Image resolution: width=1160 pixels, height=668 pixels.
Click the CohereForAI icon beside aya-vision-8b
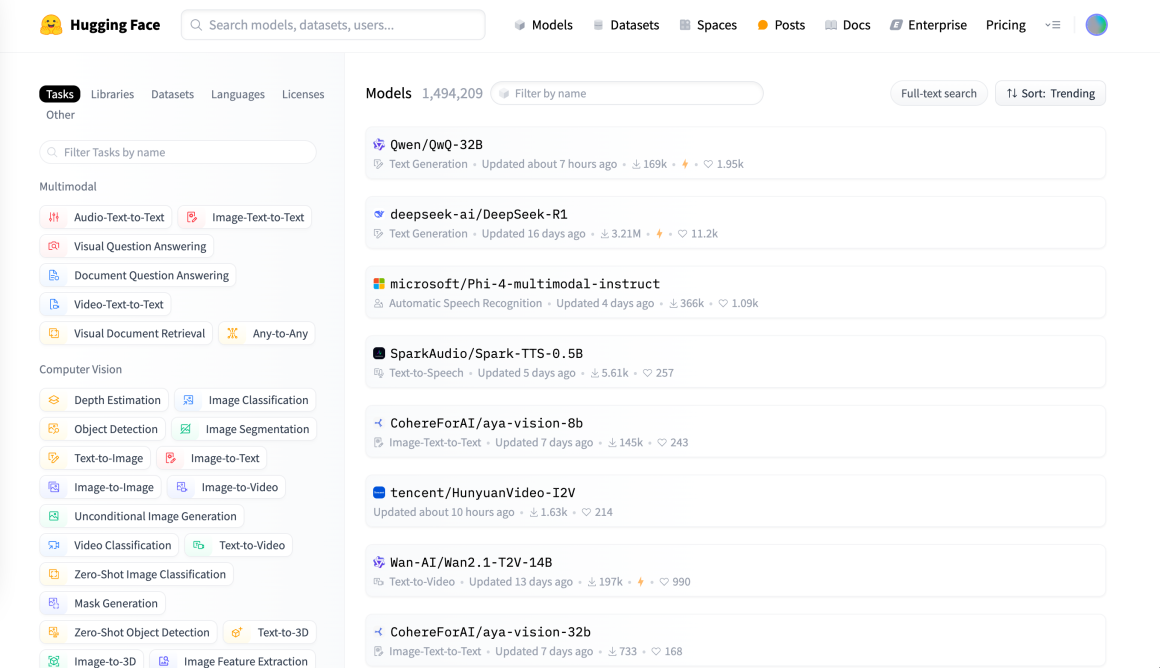coord(379,423)
